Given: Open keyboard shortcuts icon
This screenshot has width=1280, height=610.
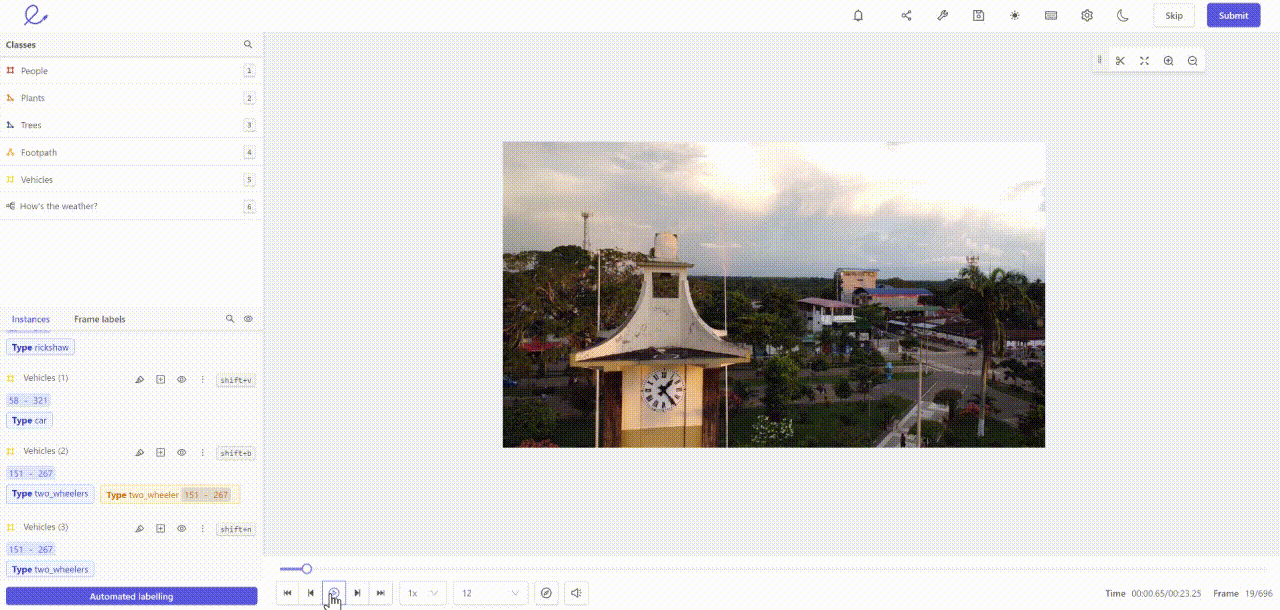Looking at the screenshot, I should click(x=1051, y=15).
